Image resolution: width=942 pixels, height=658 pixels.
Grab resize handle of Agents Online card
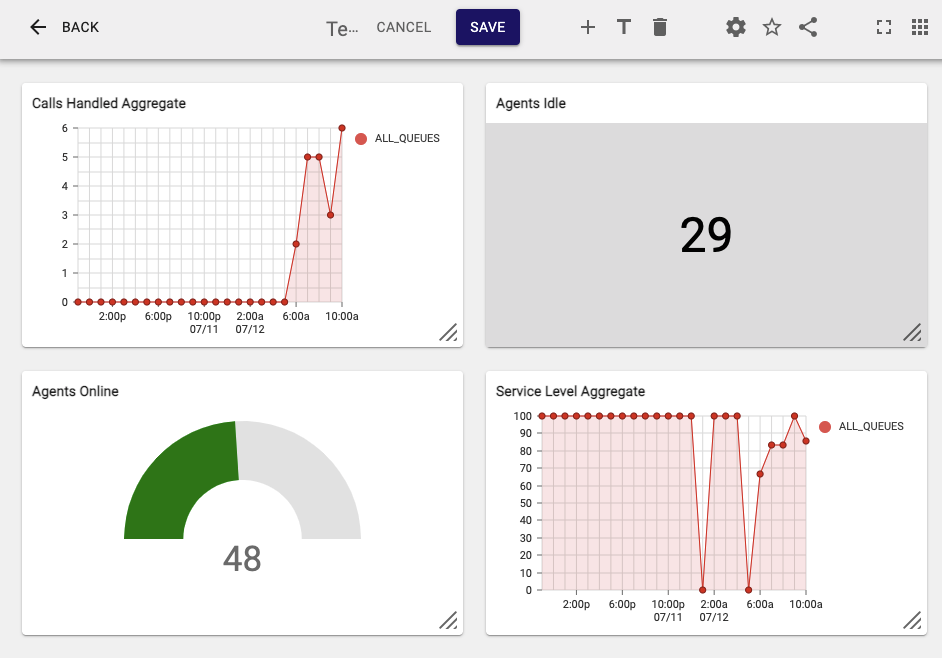pyautogui.click(x=448, y=620)
